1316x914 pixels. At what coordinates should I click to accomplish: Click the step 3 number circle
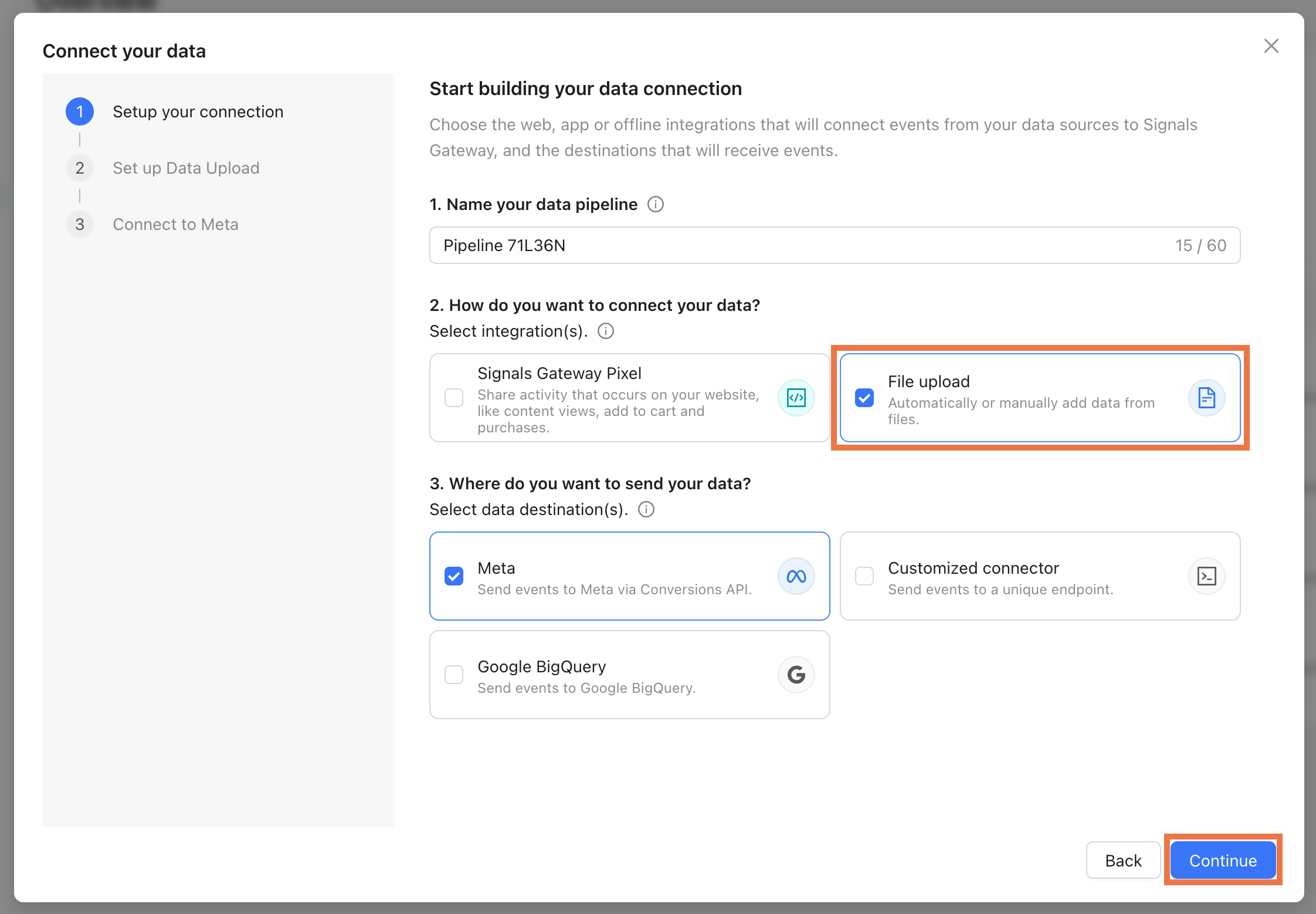(80, 224)
